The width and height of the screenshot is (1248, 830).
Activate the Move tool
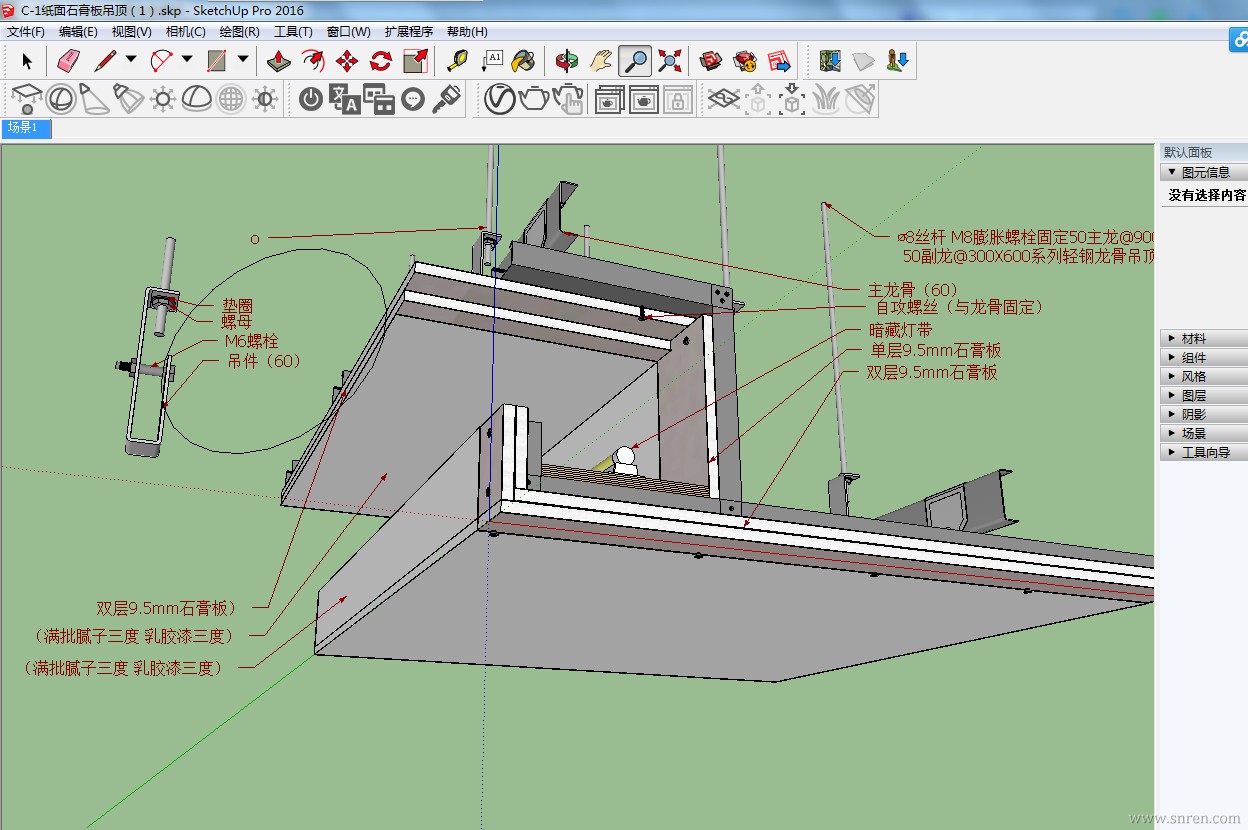click(x=347, y=61)
